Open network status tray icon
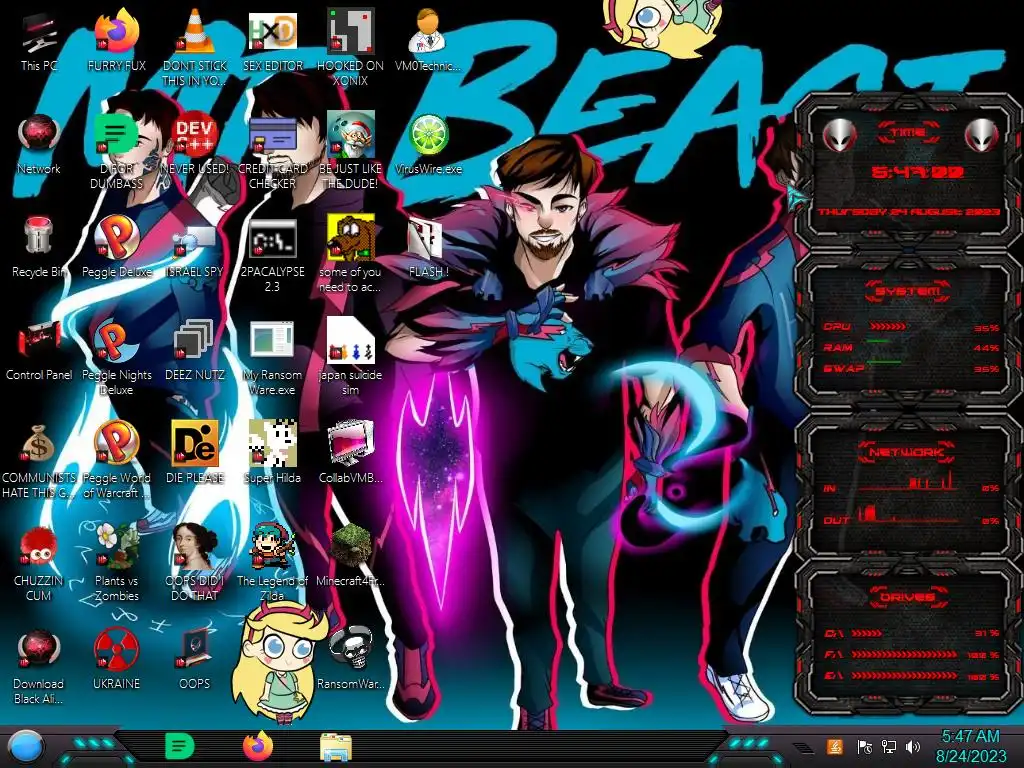 click(889, 747)
